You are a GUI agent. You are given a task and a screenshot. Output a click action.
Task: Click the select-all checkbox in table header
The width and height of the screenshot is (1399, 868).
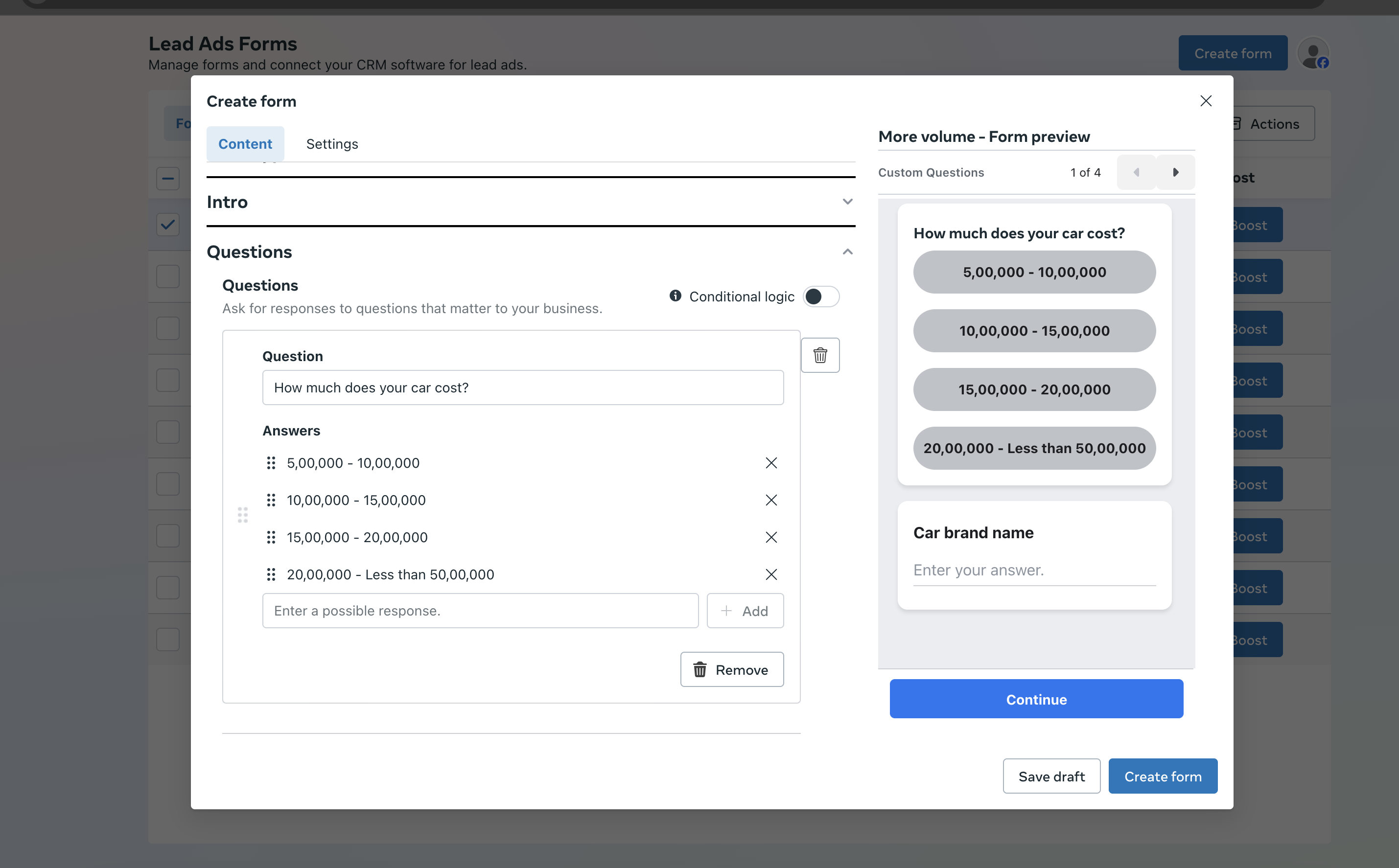coord(168,178)
